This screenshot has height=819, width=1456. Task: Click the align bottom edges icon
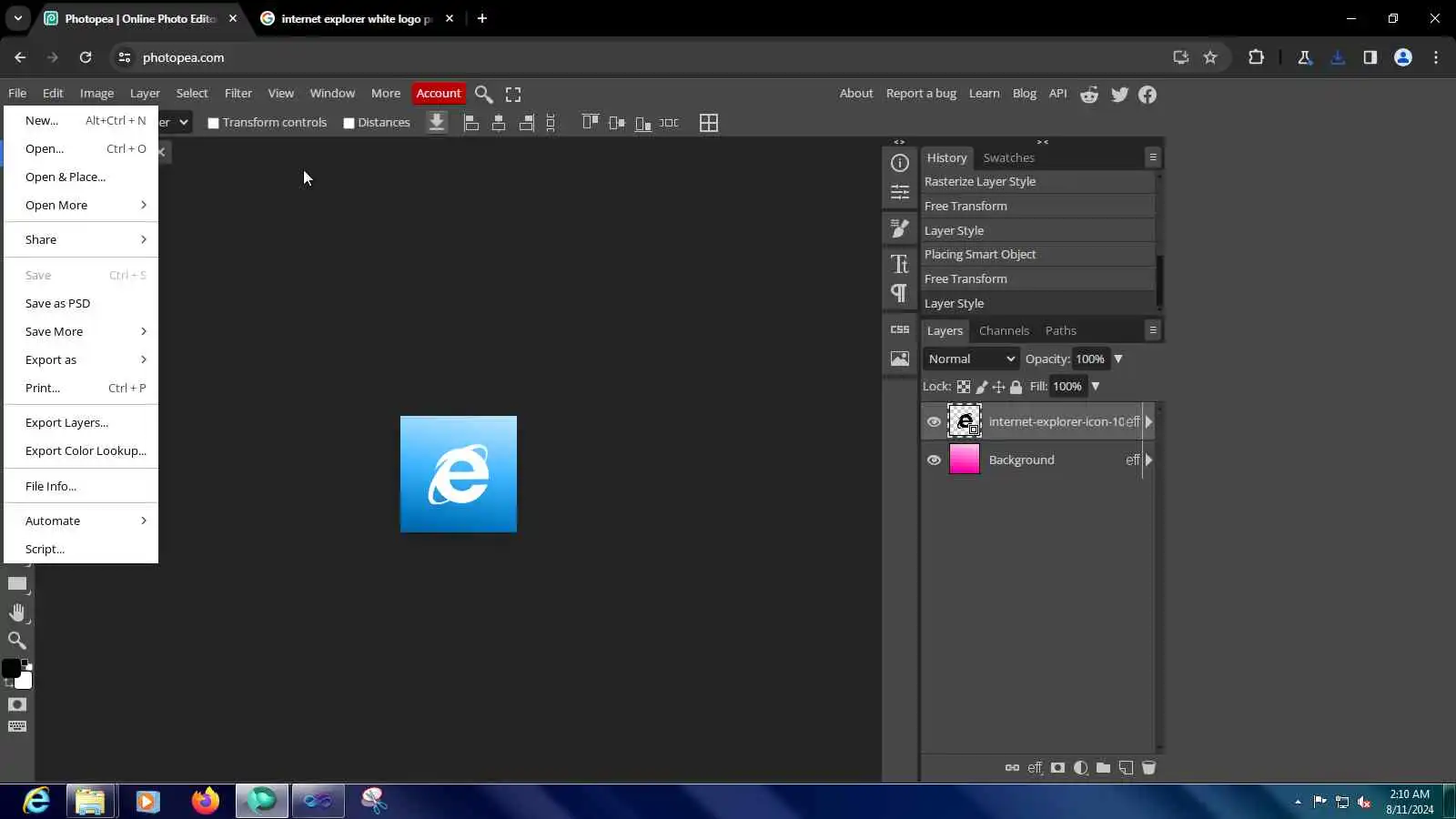point(643,123)
